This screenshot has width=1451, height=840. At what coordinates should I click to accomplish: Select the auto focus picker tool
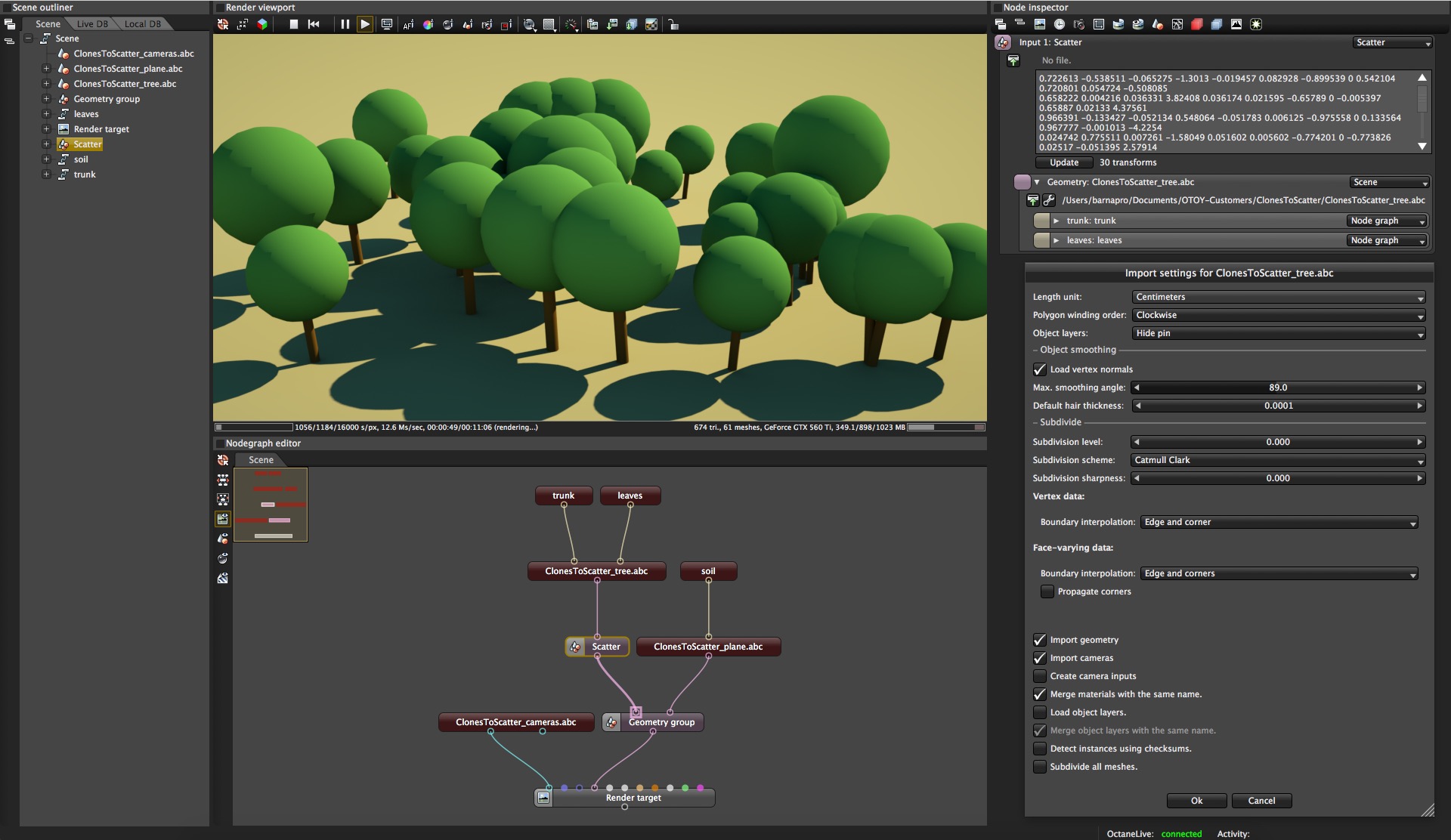point(408,24)
